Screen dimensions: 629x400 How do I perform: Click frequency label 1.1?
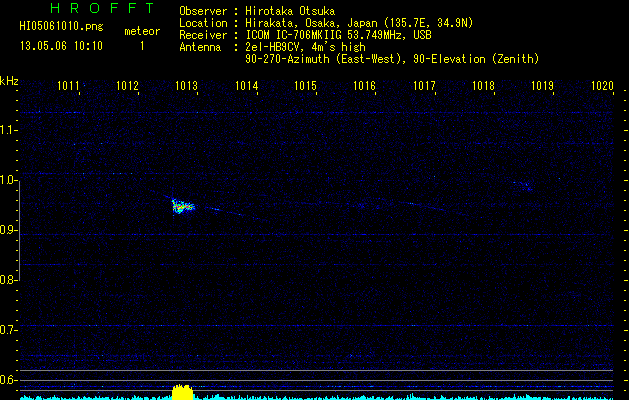[8, 130]
